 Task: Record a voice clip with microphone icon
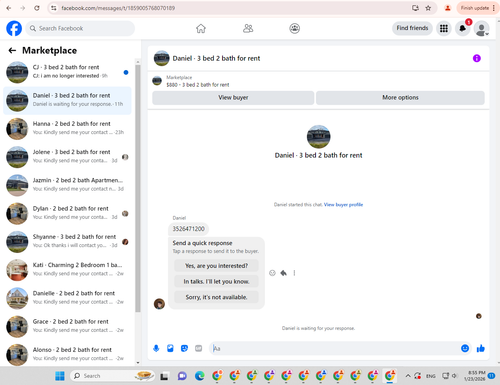point(156,348)
